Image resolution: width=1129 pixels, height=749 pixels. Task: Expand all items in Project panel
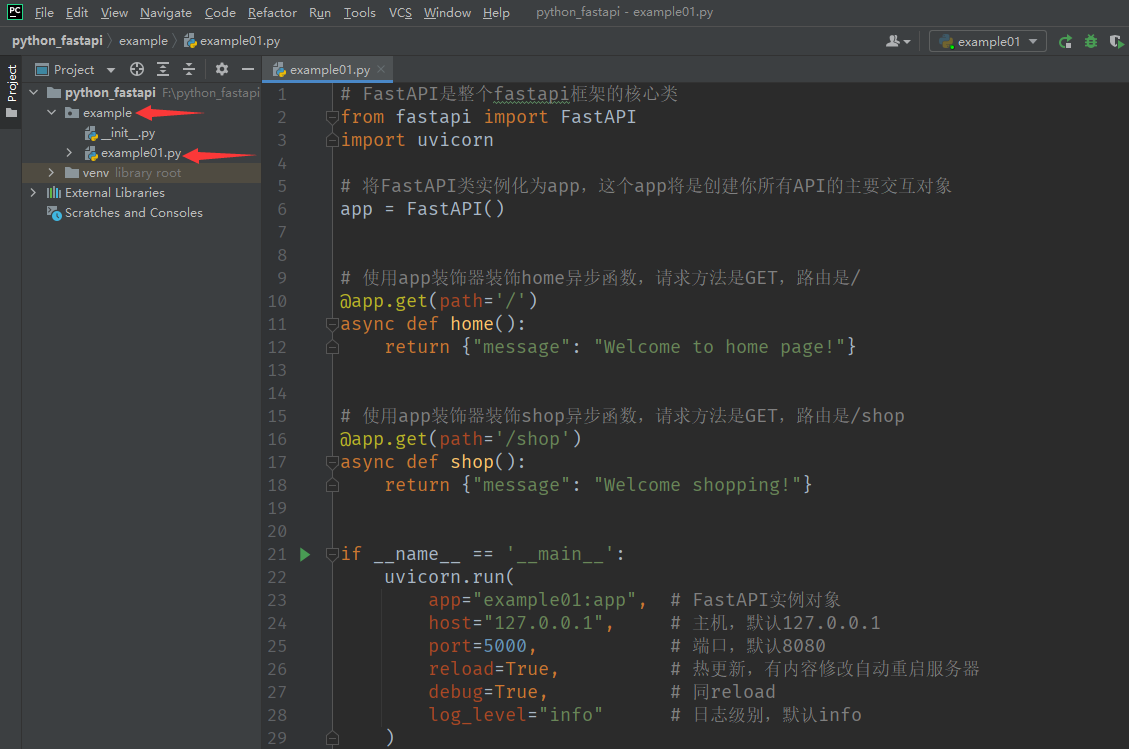coord(162,70)
